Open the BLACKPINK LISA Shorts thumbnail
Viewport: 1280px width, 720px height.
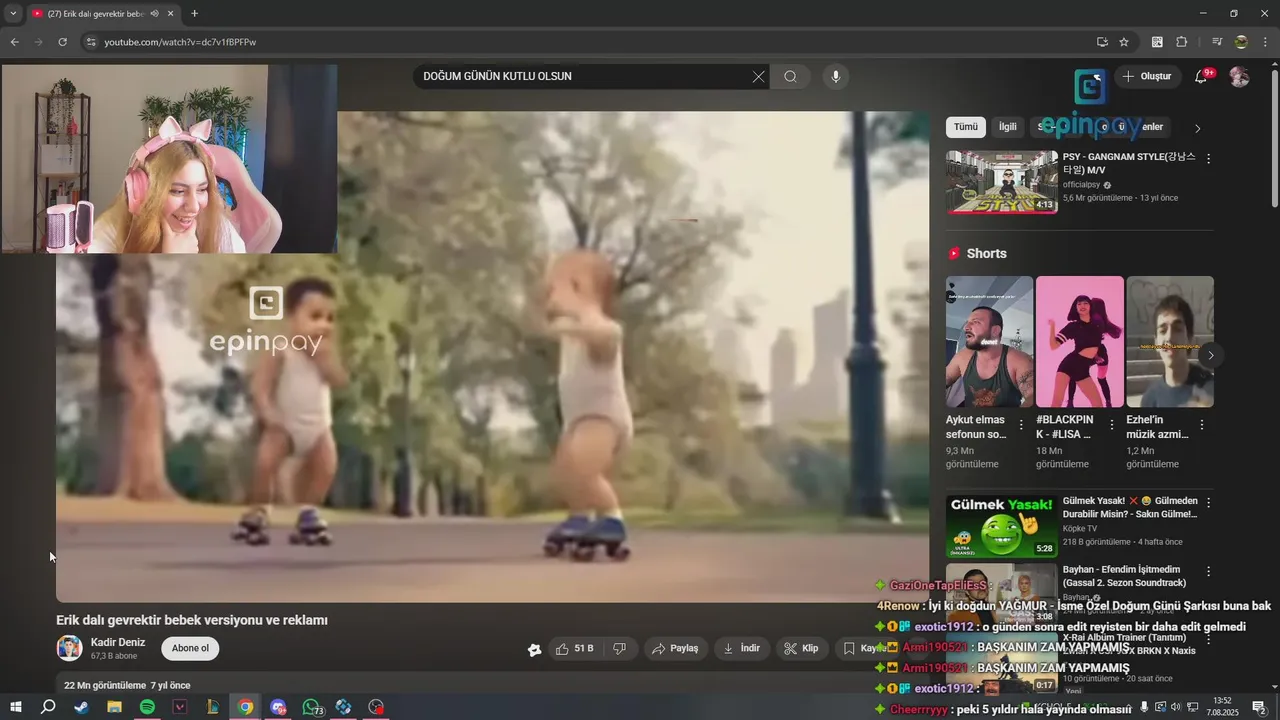[x=1080, y=342]
